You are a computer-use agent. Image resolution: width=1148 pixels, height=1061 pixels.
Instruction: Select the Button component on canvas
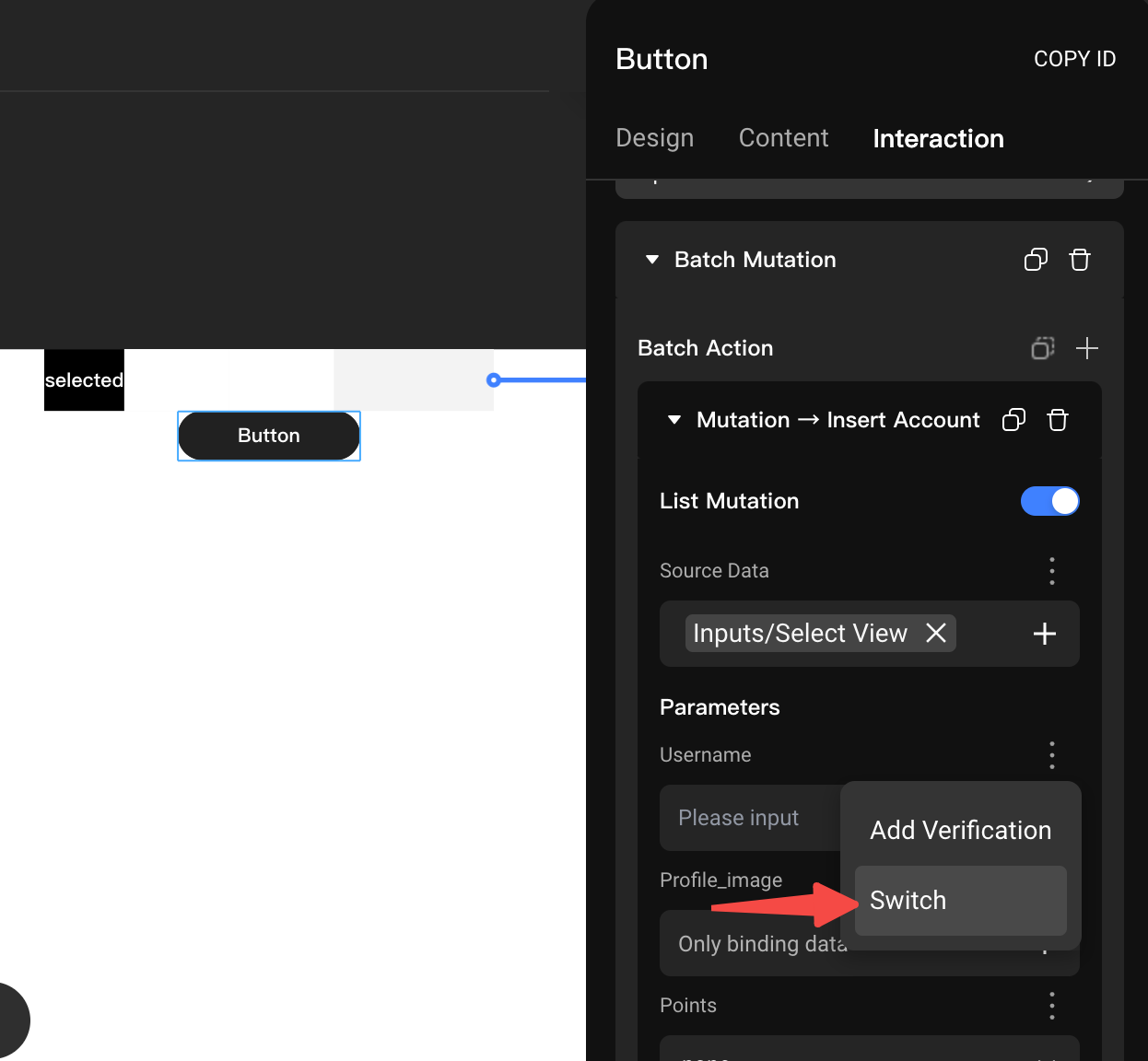[269, 436]
